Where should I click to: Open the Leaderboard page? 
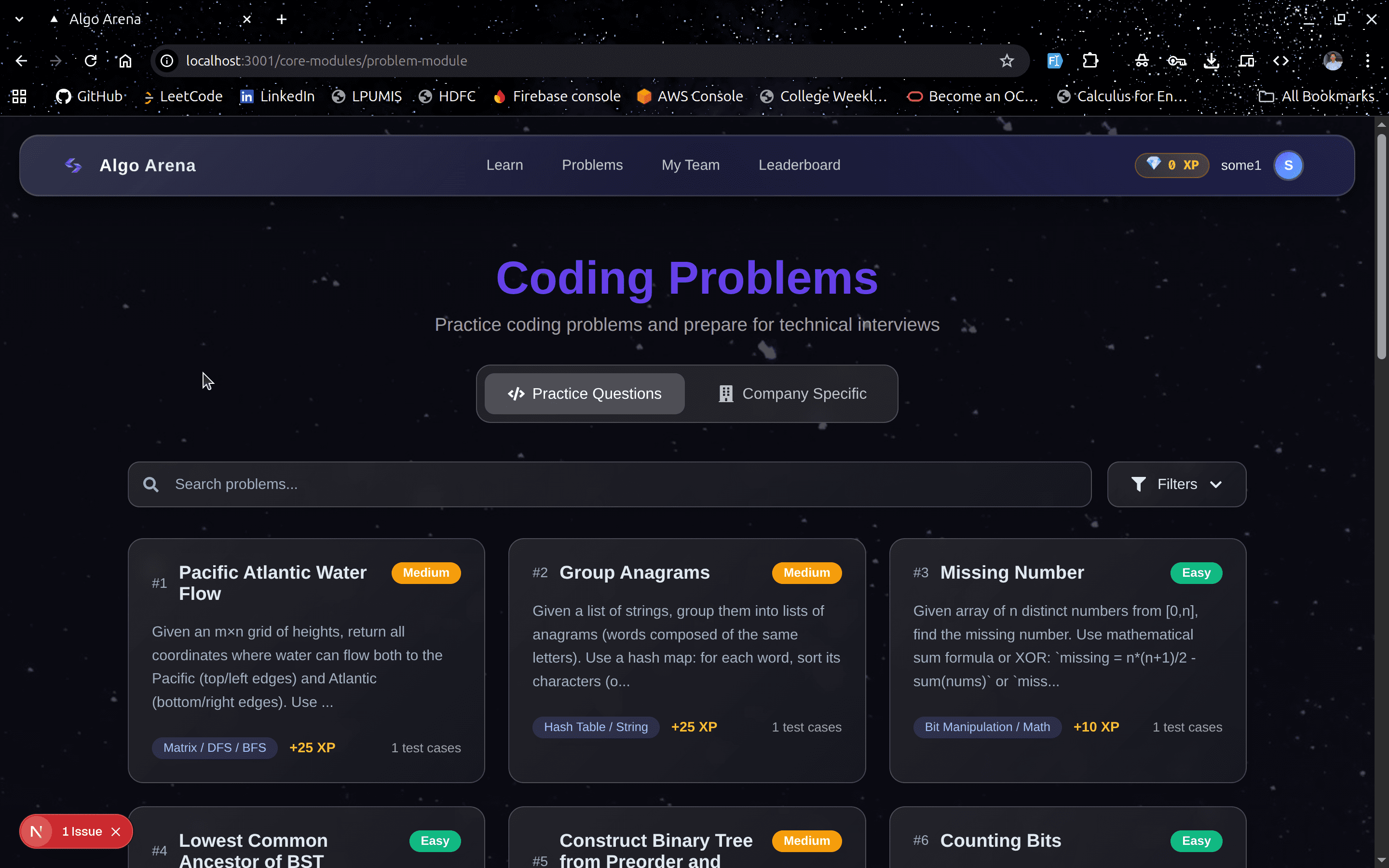(x=800, y=165)
